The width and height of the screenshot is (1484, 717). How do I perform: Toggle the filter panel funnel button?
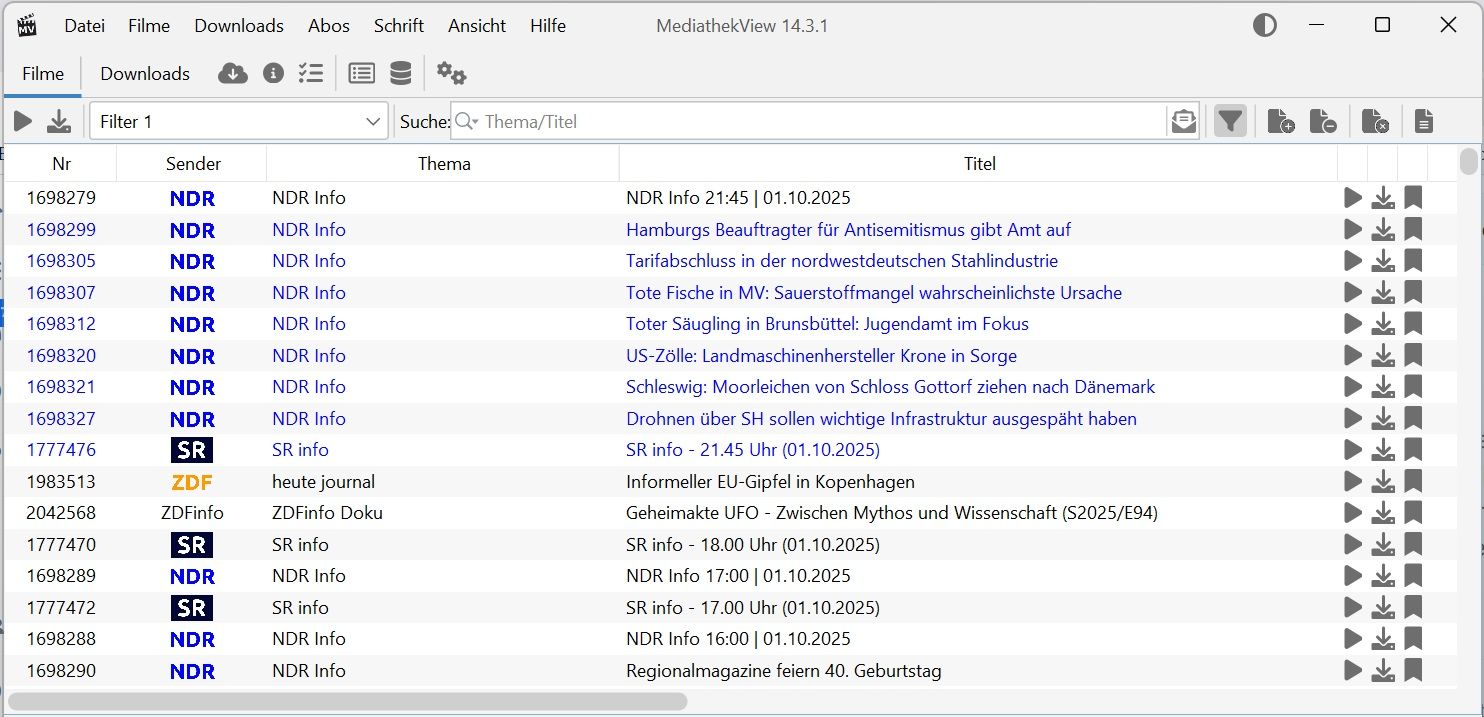tap(1230, 122)
